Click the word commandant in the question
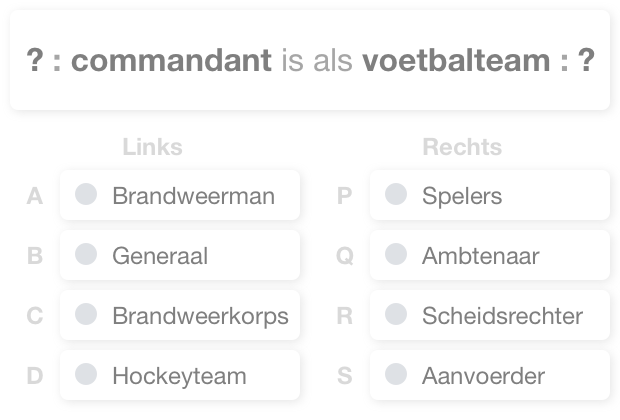Image resolution: width=620 pixels, height=420 pixels. tap(171, 60)
